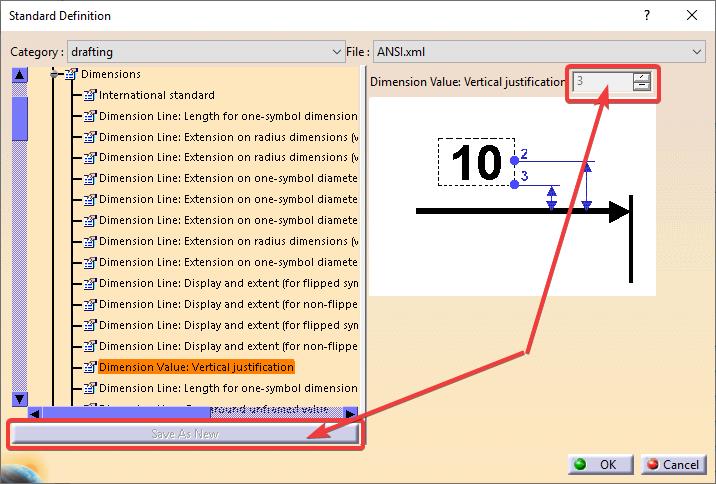Click the tree scroll-down arrow
The width and height of the screenshot is (716, 484).
[x=20, y=399]
